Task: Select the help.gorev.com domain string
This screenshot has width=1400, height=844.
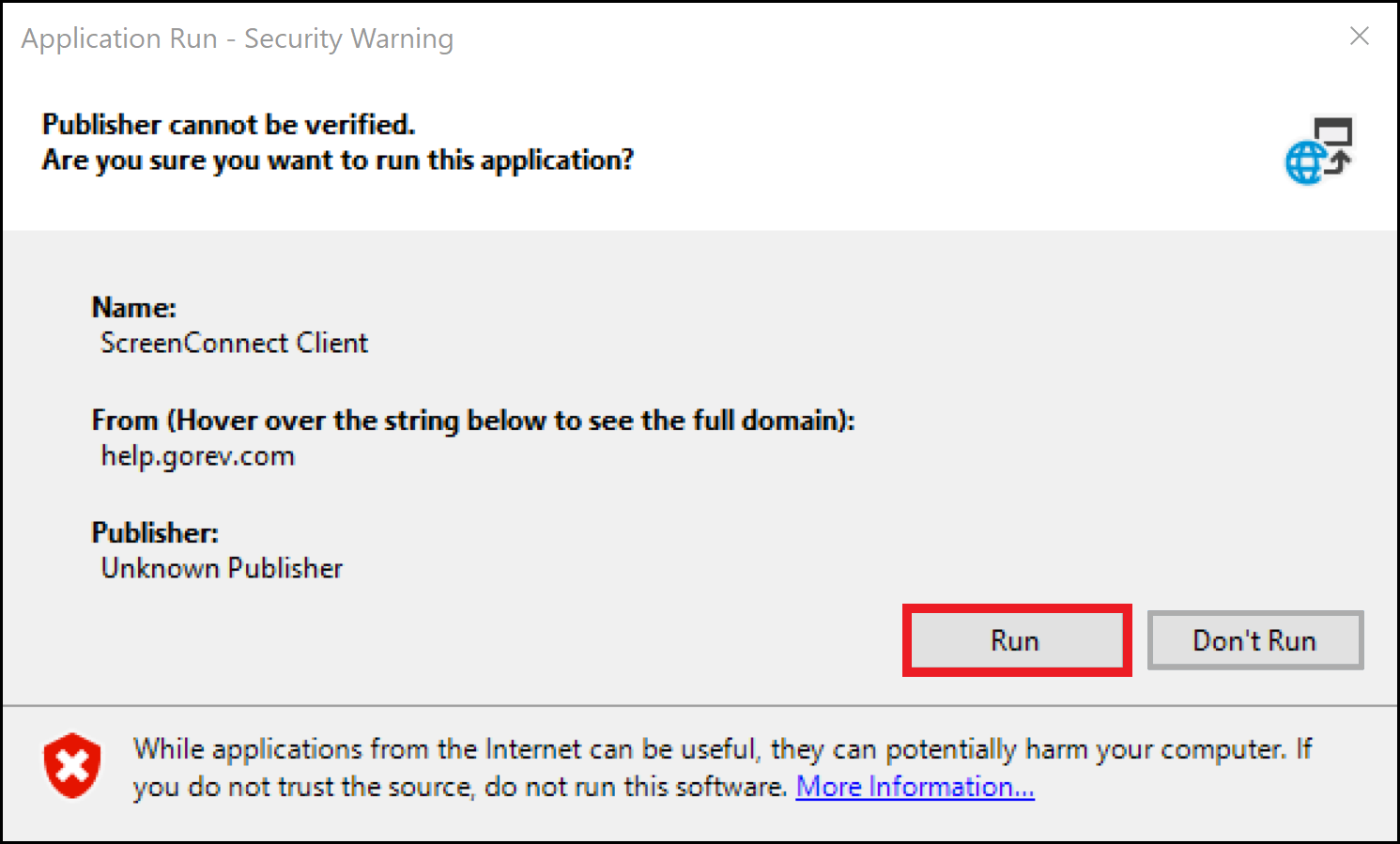Action: click(198, 456)
